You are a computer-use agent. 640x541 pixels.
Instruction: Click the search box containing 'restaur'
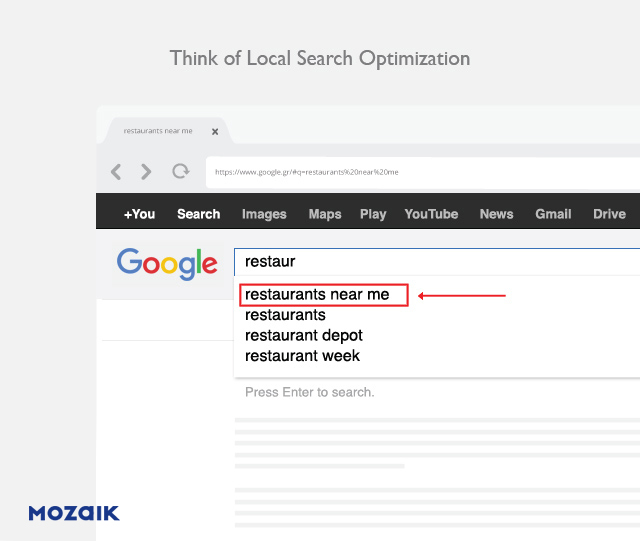pyautogui.click(x=437, y=262)
